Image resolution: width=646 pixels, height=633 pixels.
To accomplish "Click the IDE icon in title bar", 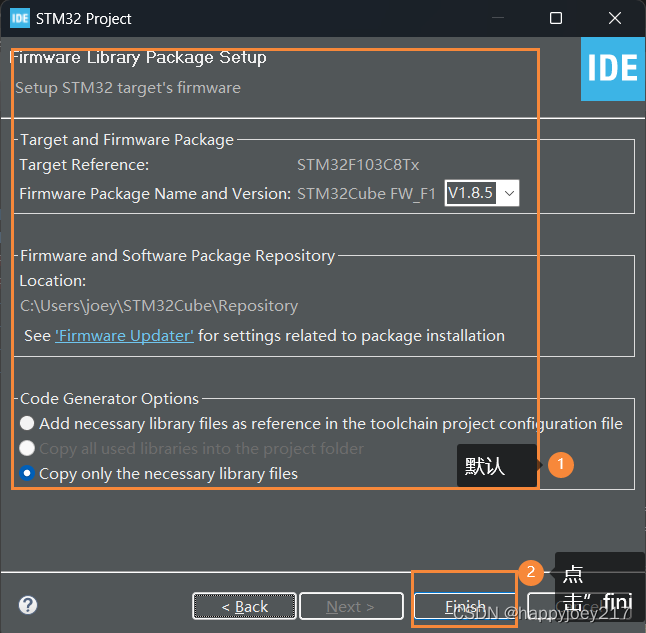I will (20, 18).
